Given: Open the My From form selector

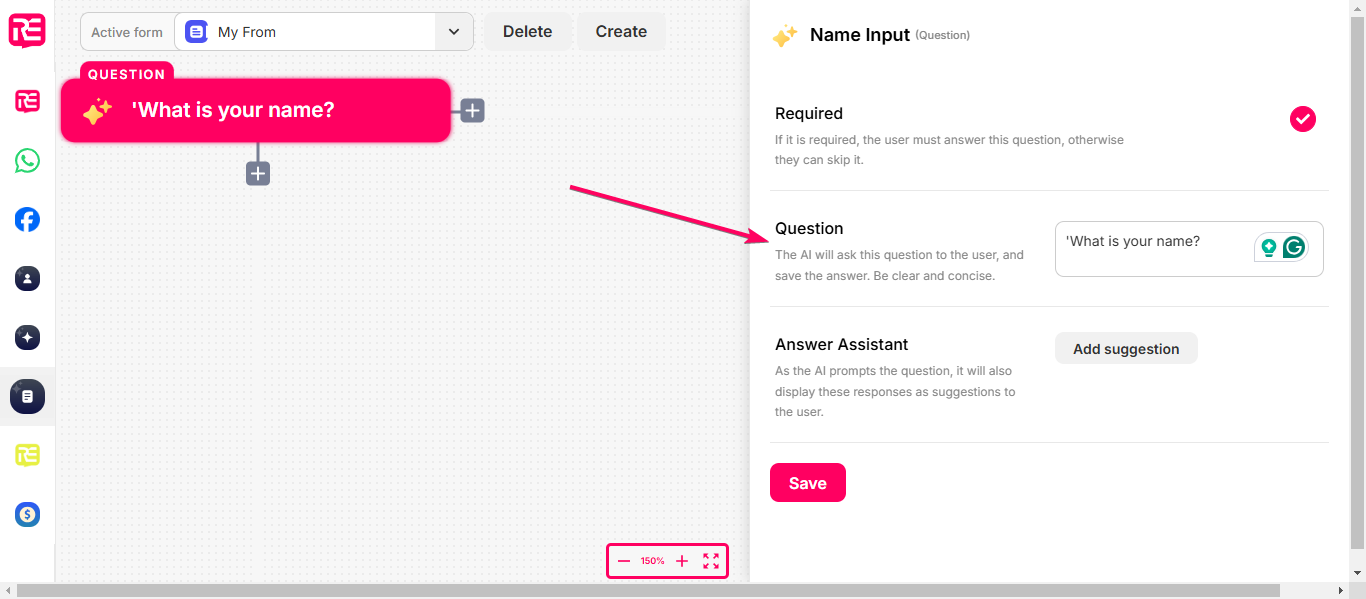Looking at the screenshot, I should 324,32.
